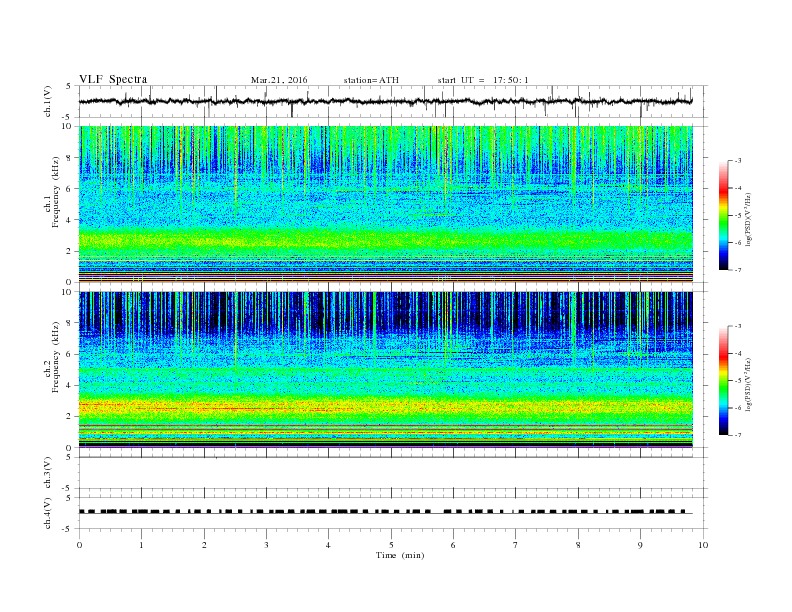Viewport: 792px width, 612px height.
Task: Click the ch.1 spectrogram color scale bar
Action: coord(723,215)
